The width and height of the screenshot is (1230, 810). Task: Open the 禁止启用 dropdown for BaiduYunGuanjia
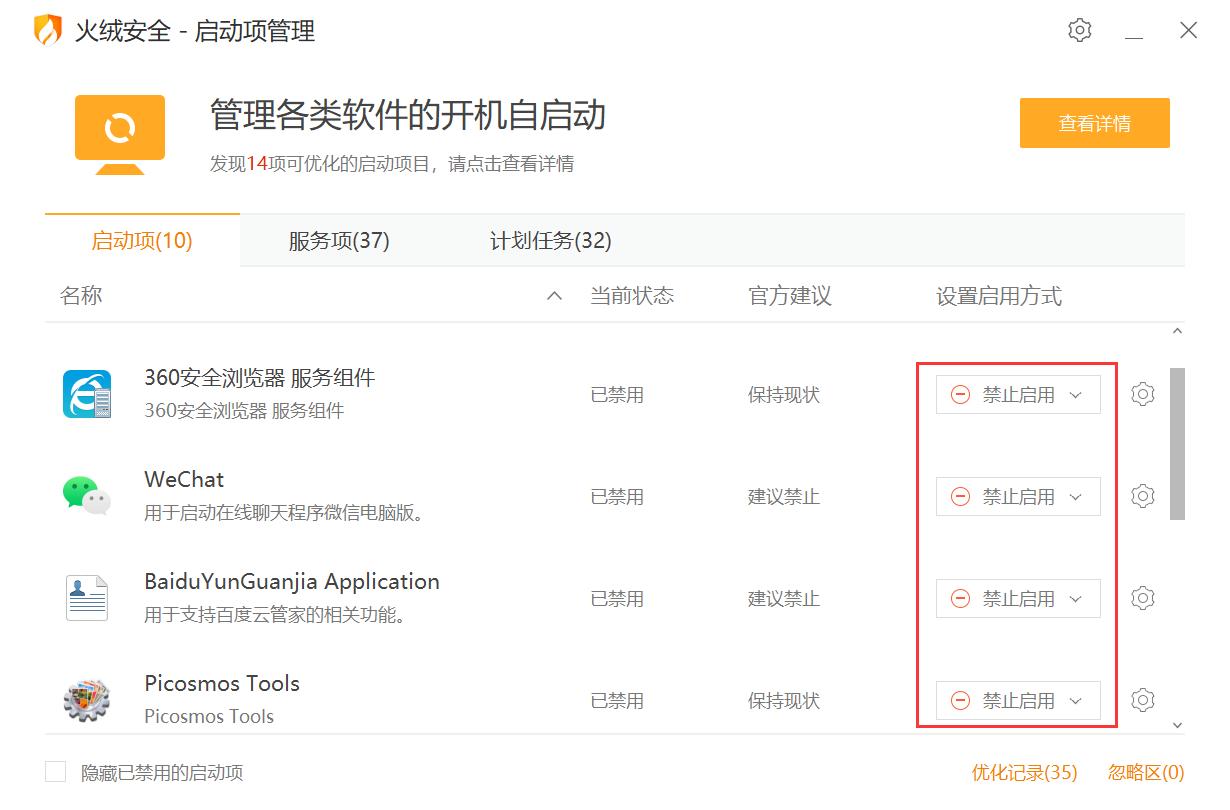click(x=1076, y=598)
